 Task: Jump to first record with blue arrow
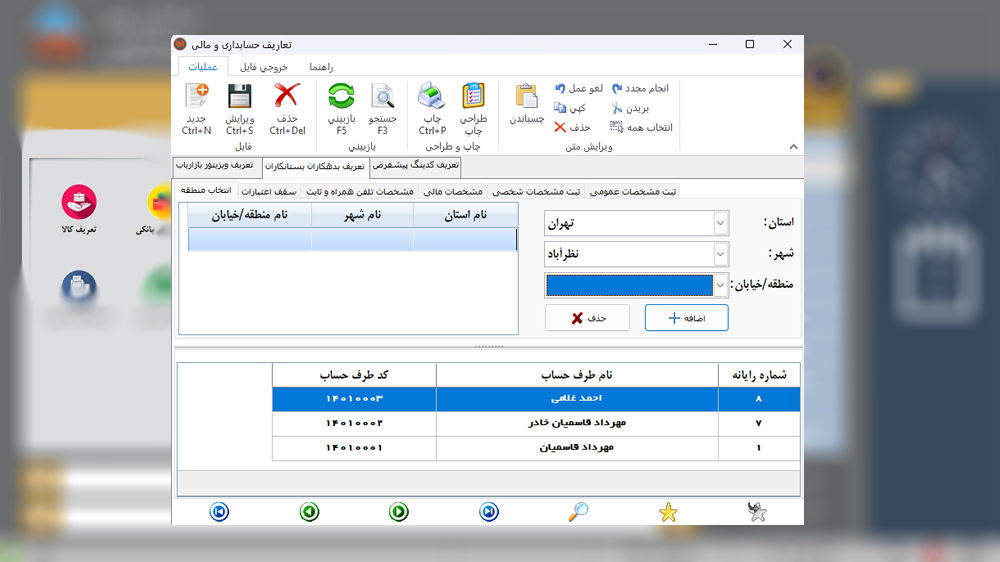(219, 512)
